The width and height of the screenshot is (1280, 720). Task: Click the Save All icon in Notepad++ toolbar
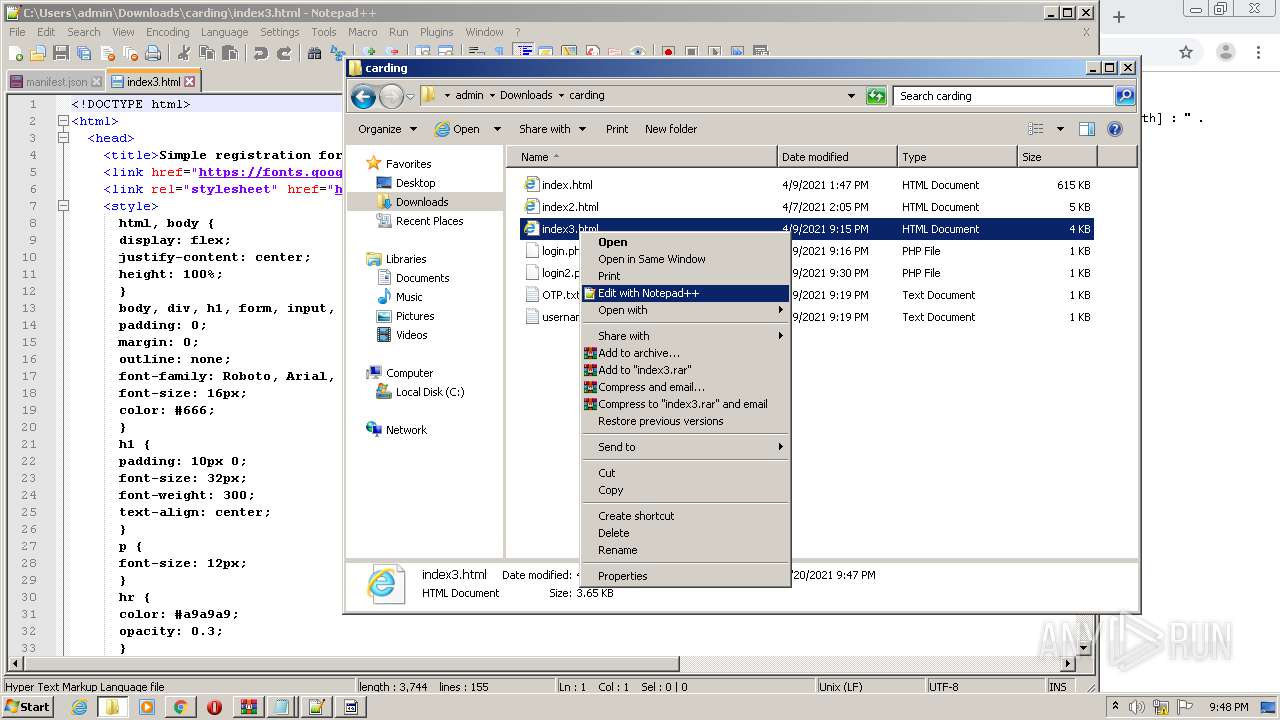[x=83, y=52]
